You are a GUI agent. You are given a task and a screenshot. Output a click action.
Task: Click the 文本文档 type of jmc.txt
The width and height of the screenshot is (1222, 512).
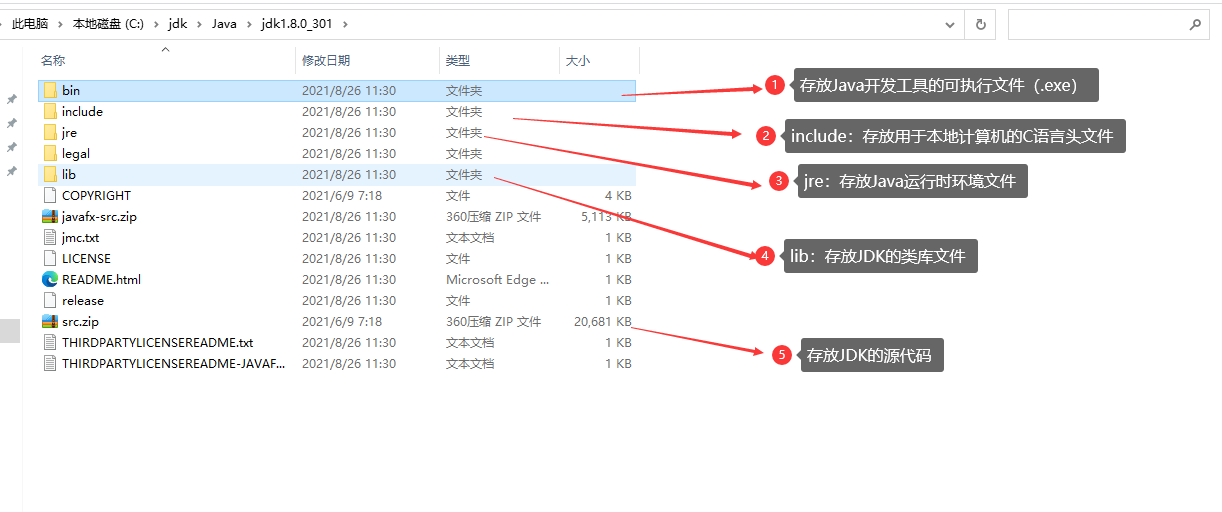(470, 237)
